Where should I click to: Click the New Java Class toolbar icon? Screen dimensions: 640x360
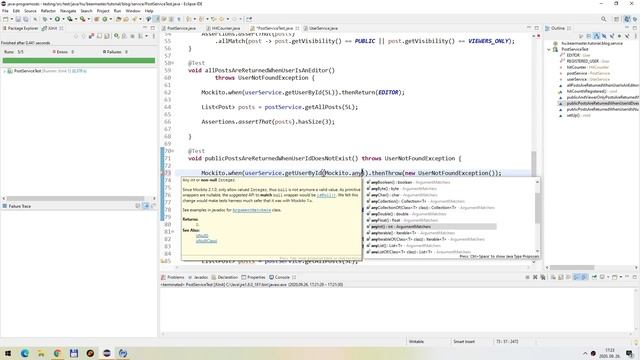(105, 19)
